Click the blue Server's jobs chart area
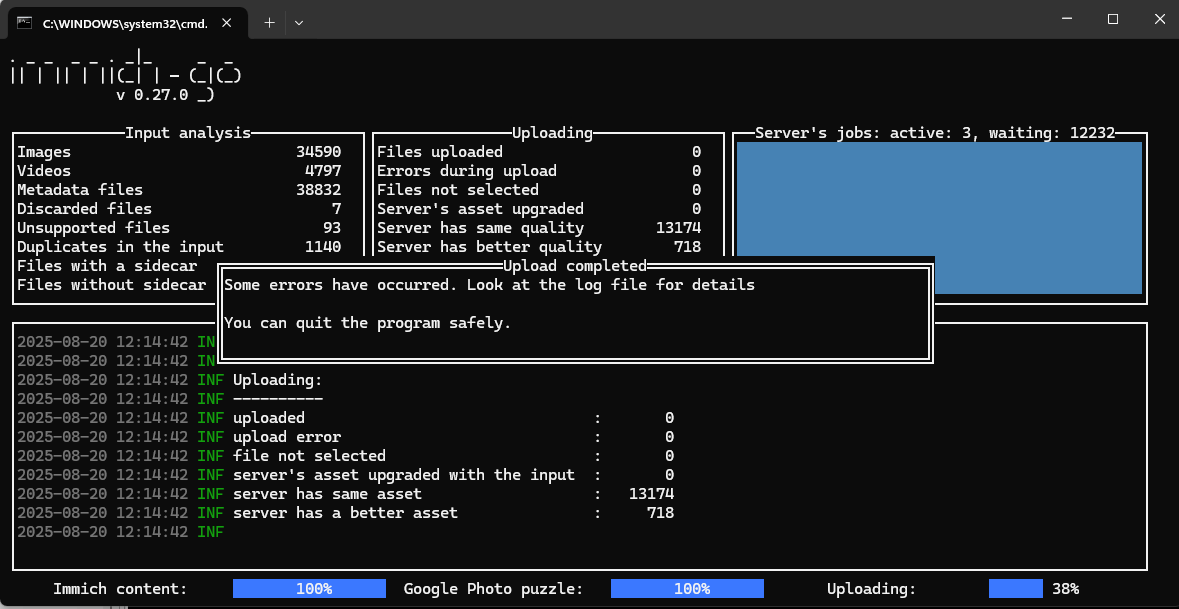 pos(939,218)
